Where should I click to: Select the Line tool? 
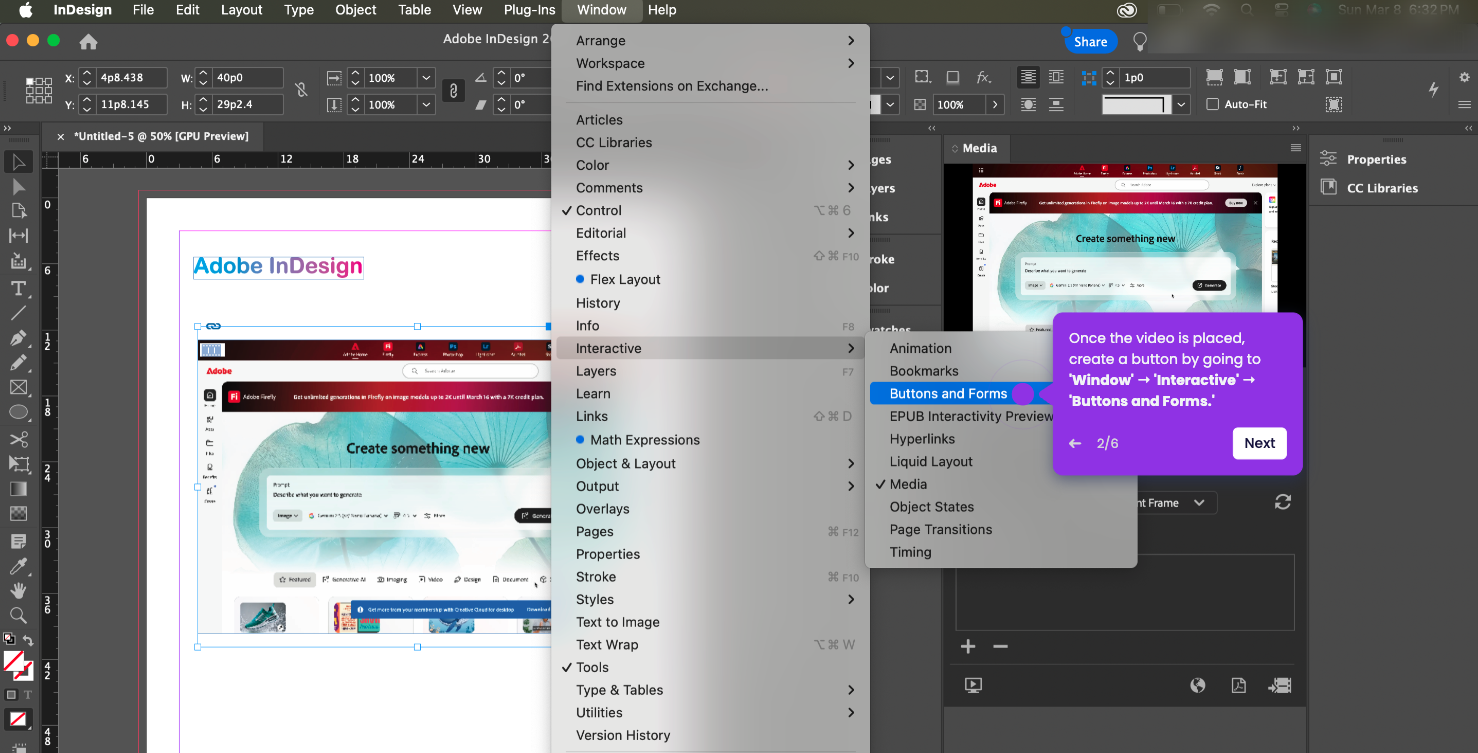point(18,313)
